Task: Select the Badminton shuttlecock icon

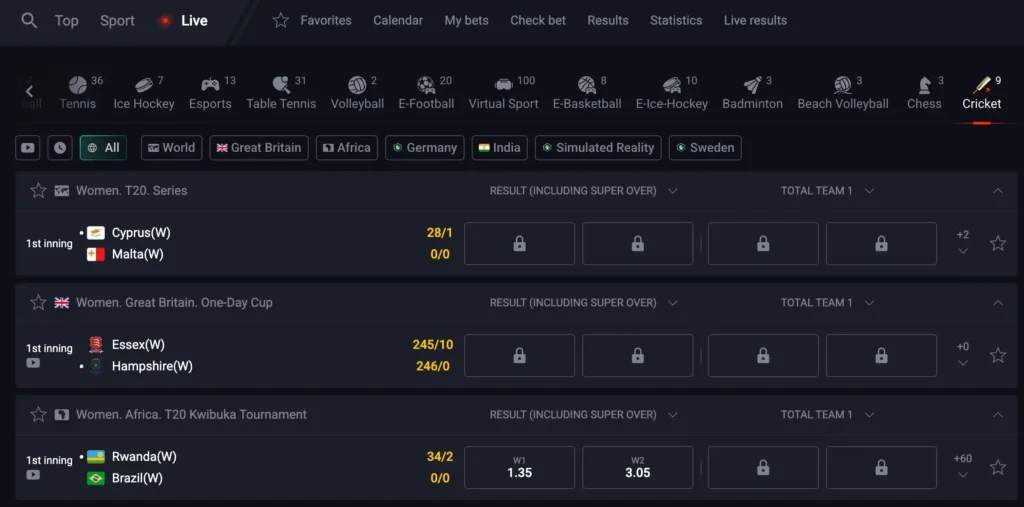Action: 752,86
